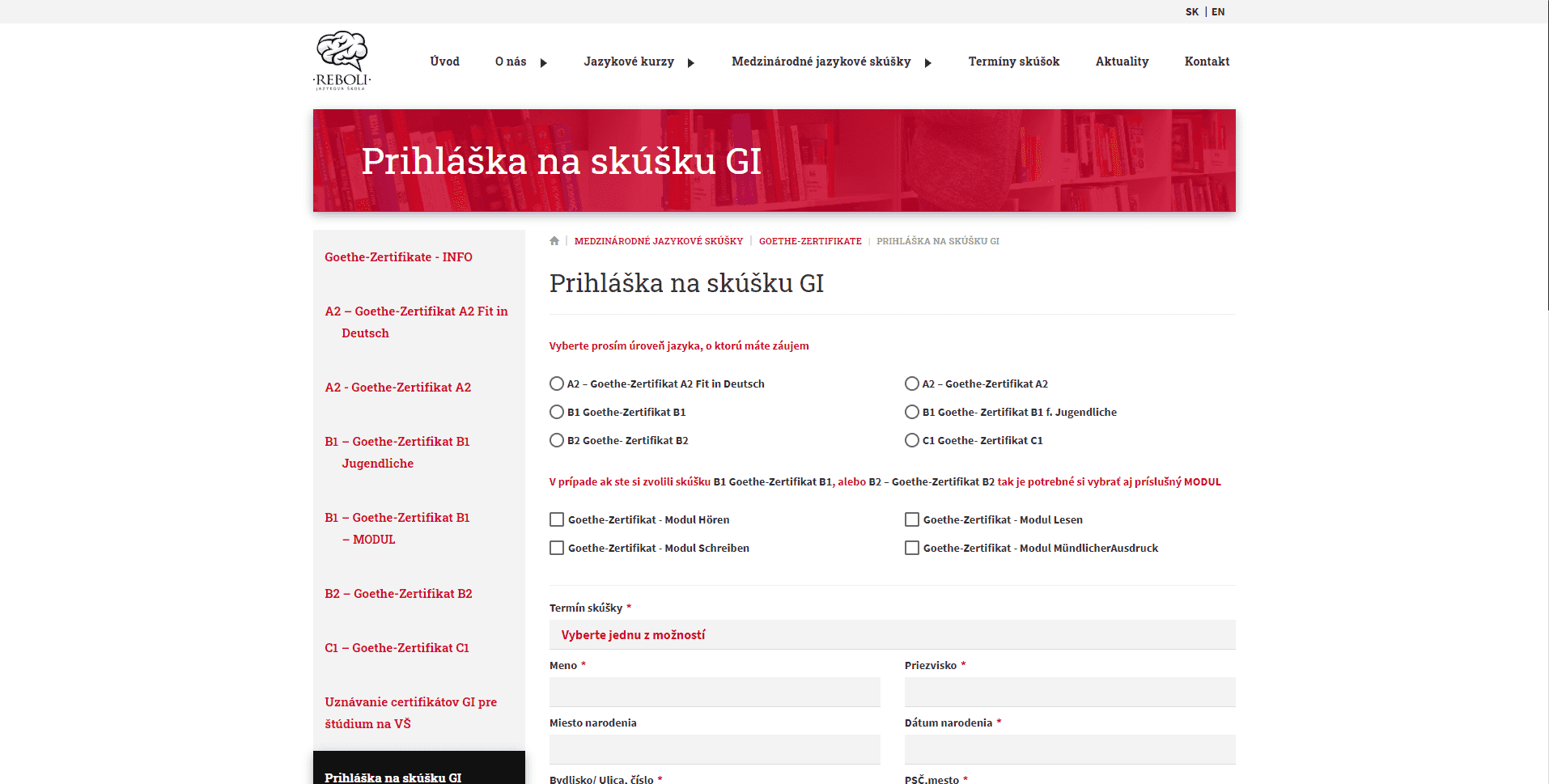This screenshot has width=1549, height=784.
Task: Choose C1 Goethe-Zertifikat C1 radio option
Action: [912, 440]
